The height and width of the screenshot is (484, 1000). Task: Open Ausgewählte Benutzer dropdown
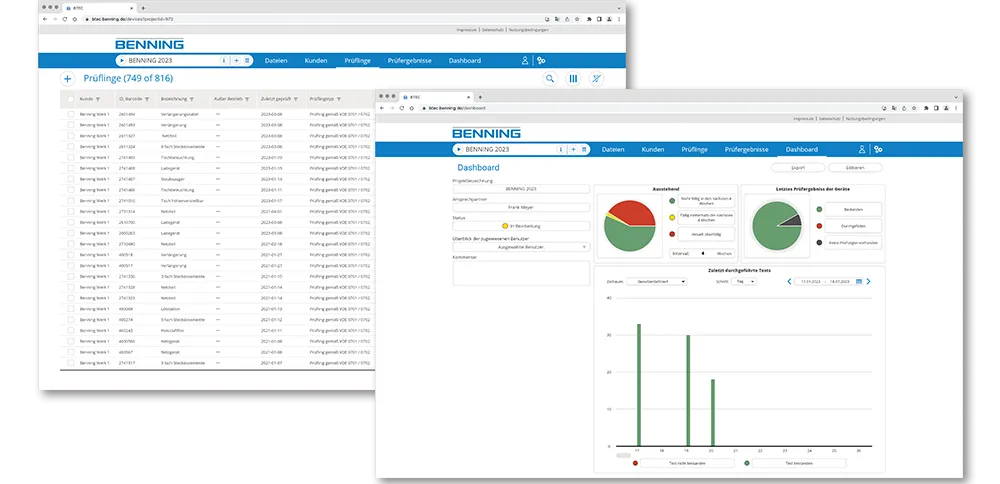pyautogui.click(x=521, y=247)
